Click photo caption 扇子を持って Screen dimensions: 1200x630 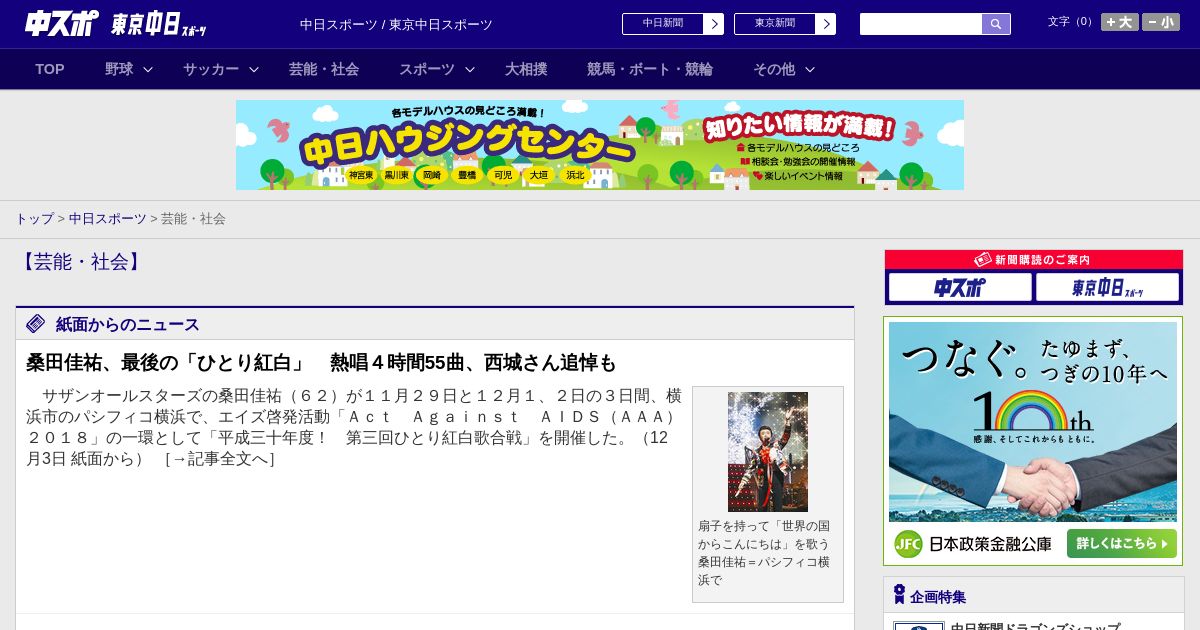(x=766, y=552)
